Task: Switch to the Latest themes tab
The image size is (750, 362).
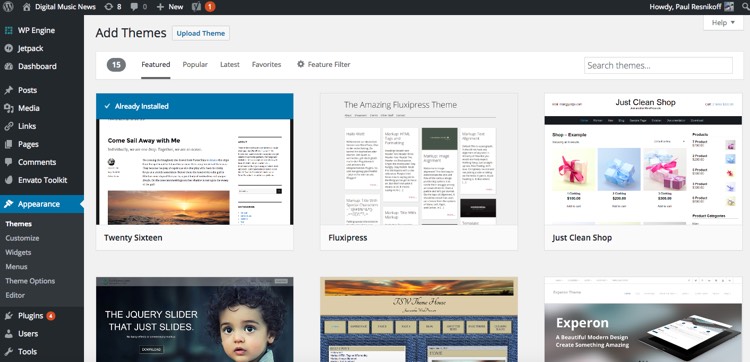Action: click(230, 65)
